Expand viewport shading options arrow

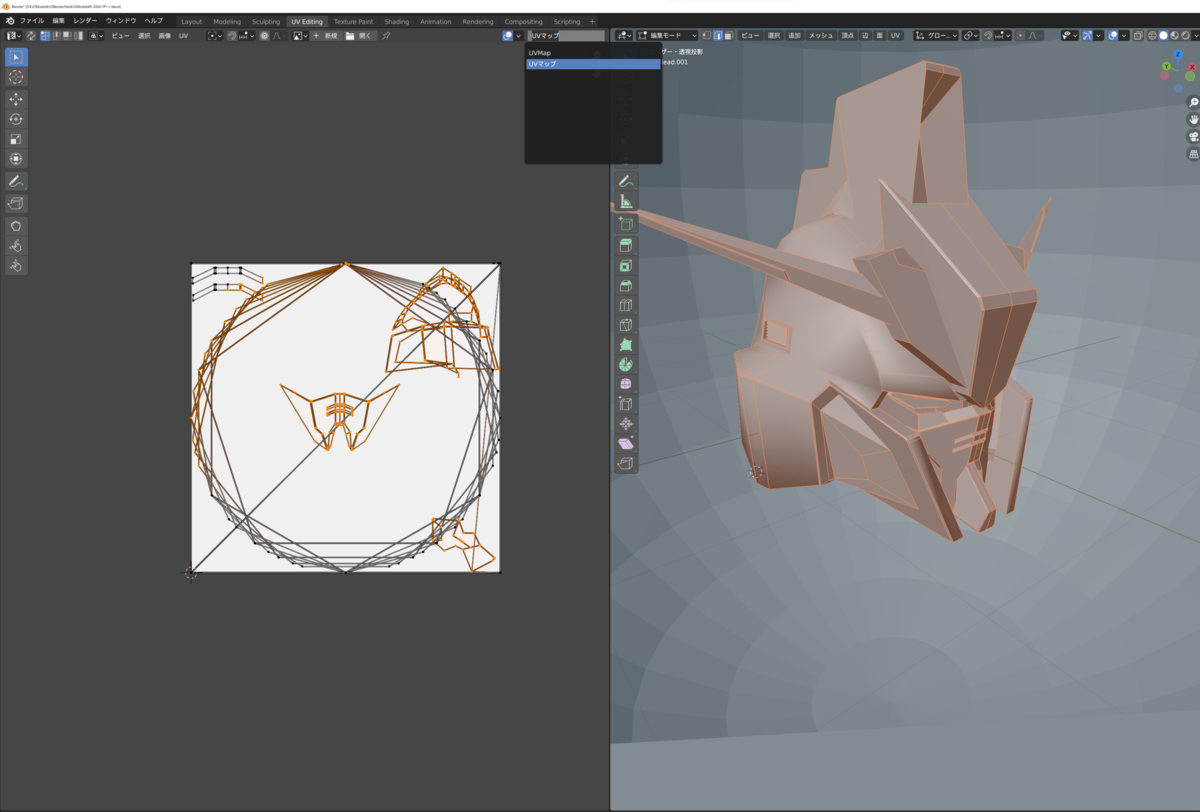tap(1195, 36)
